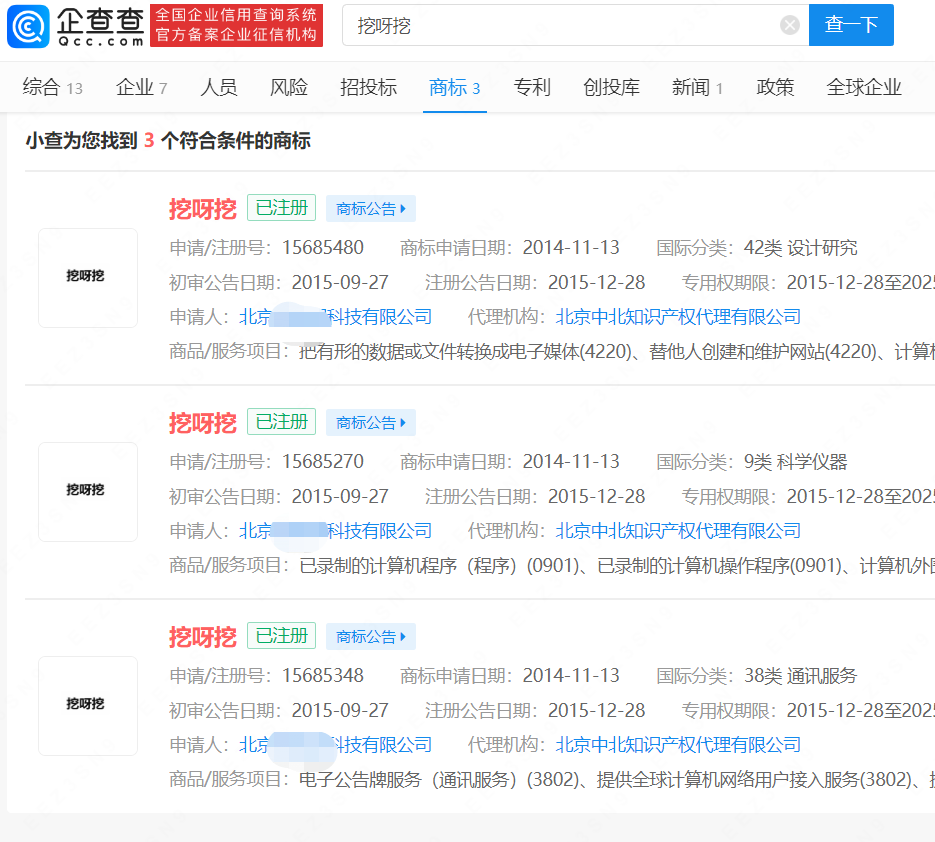
Task: Click 挖呀挖 title of the 9类 trademark
Action: pyautogui.click(x=202, y=423)
